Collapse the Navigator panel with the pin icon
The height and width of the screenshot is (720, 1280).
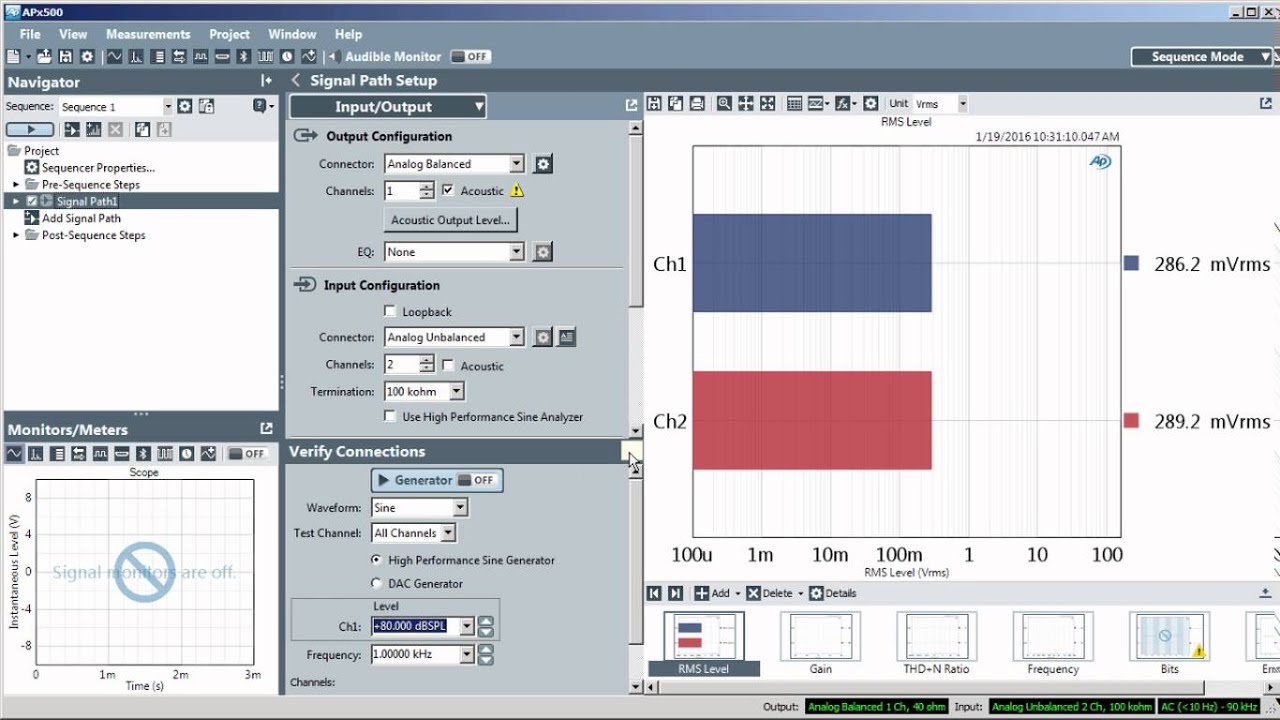266,81
